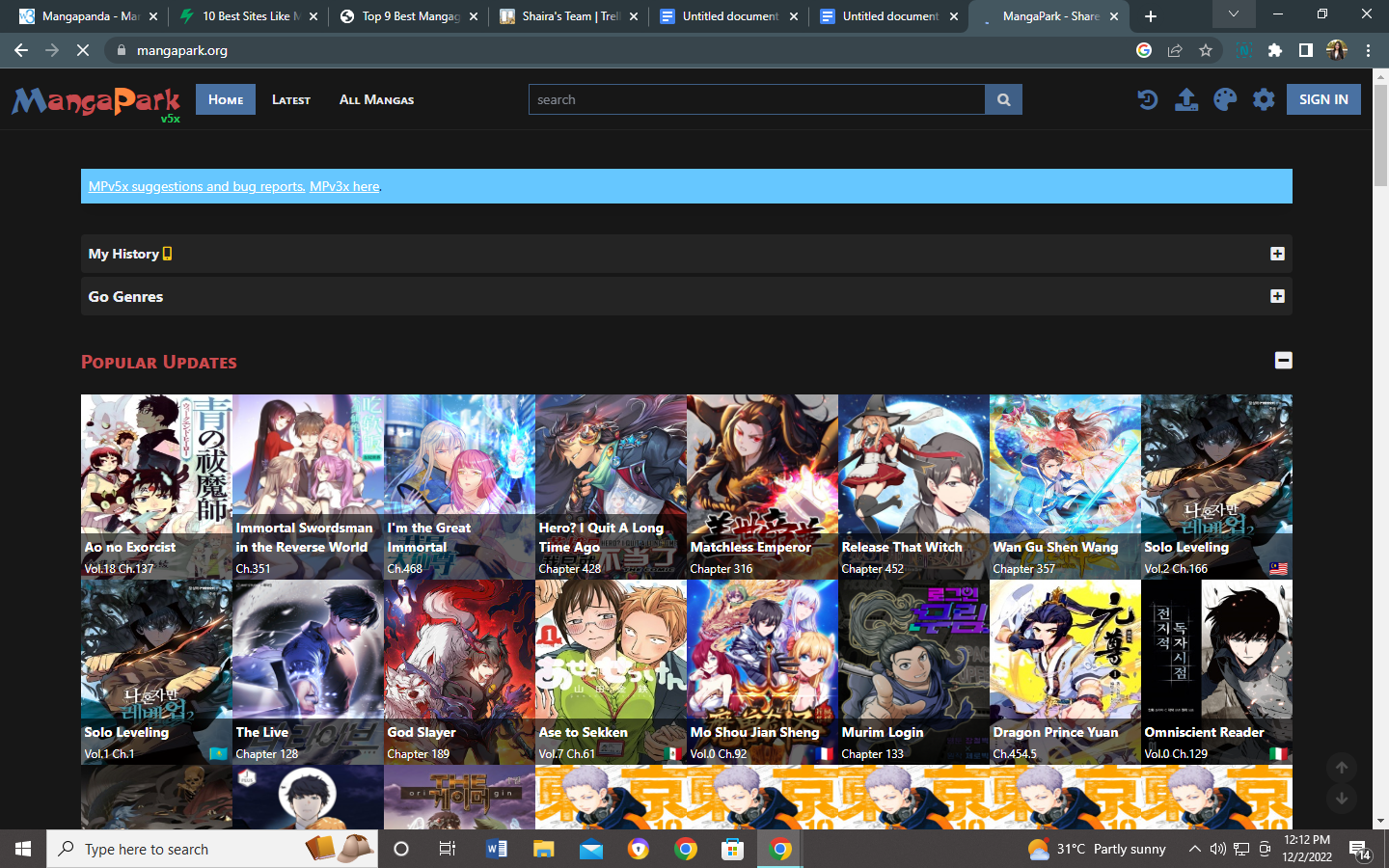Open the site settings gear icon
Viewport: 1389px width, 868px height.
pos(1264,99)
